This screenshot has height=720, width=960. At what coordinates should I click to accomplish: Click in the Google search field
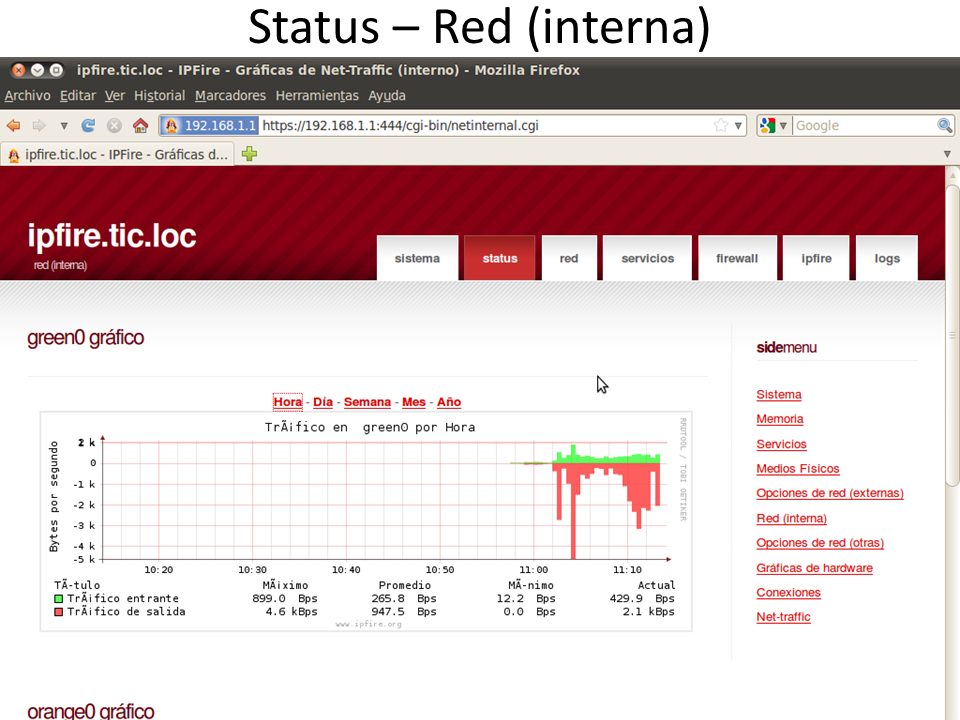863,126
